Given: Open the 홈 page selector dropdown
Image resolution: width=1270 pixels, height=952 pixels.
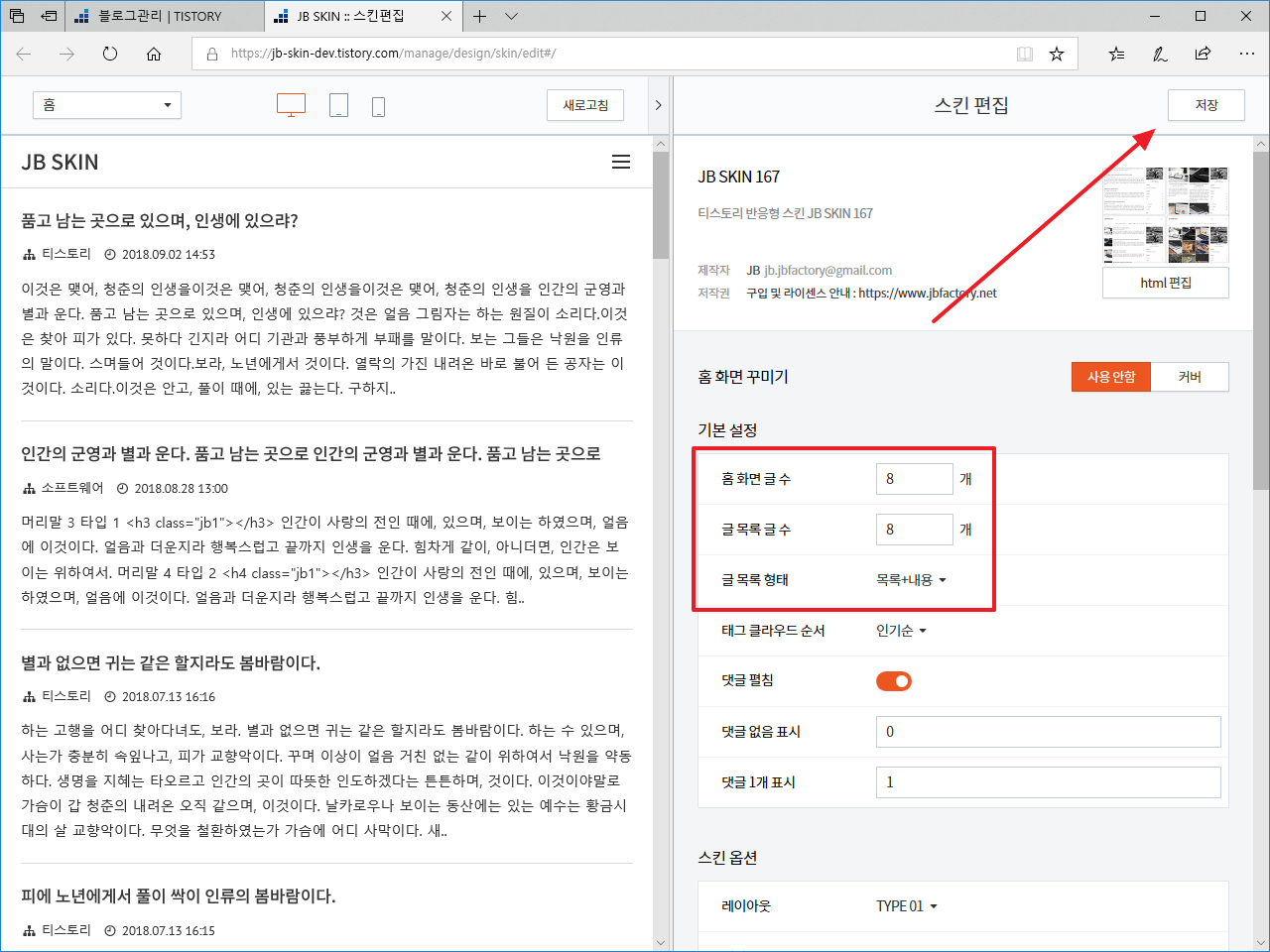Looking at the screenshot, I should tap(107, 105).
